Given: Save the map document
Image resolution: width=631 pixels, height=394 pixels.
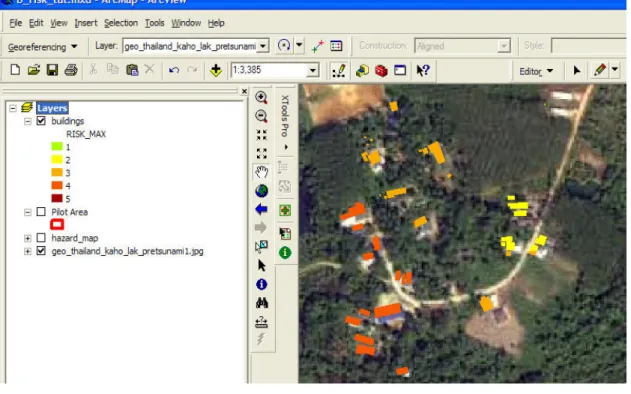Looking at the screenshot, I should tap(52, 70).
